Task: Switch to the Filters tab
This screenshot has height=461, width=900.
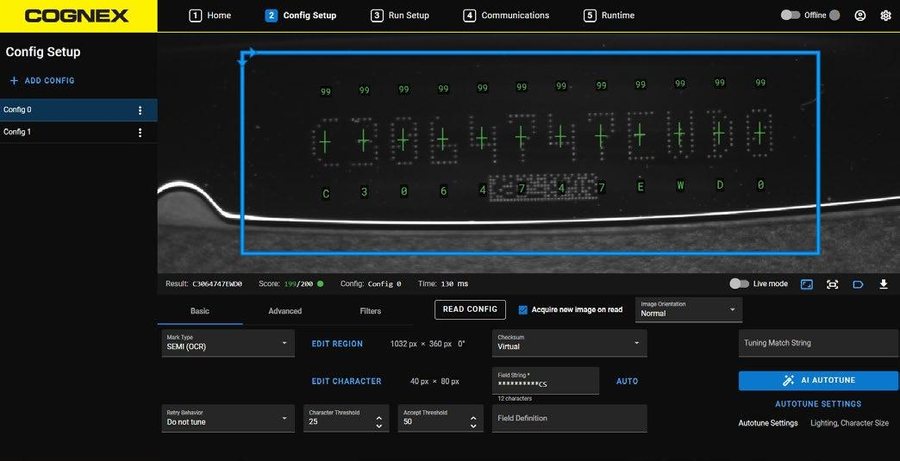Action: (x=370, y=311)
